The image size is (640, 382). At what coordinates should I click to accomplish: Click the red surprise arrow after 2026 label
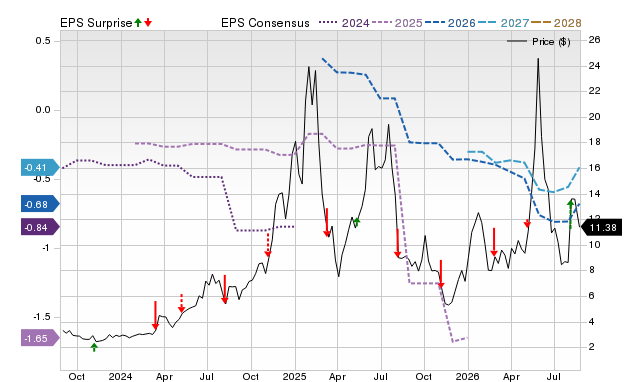494,242
